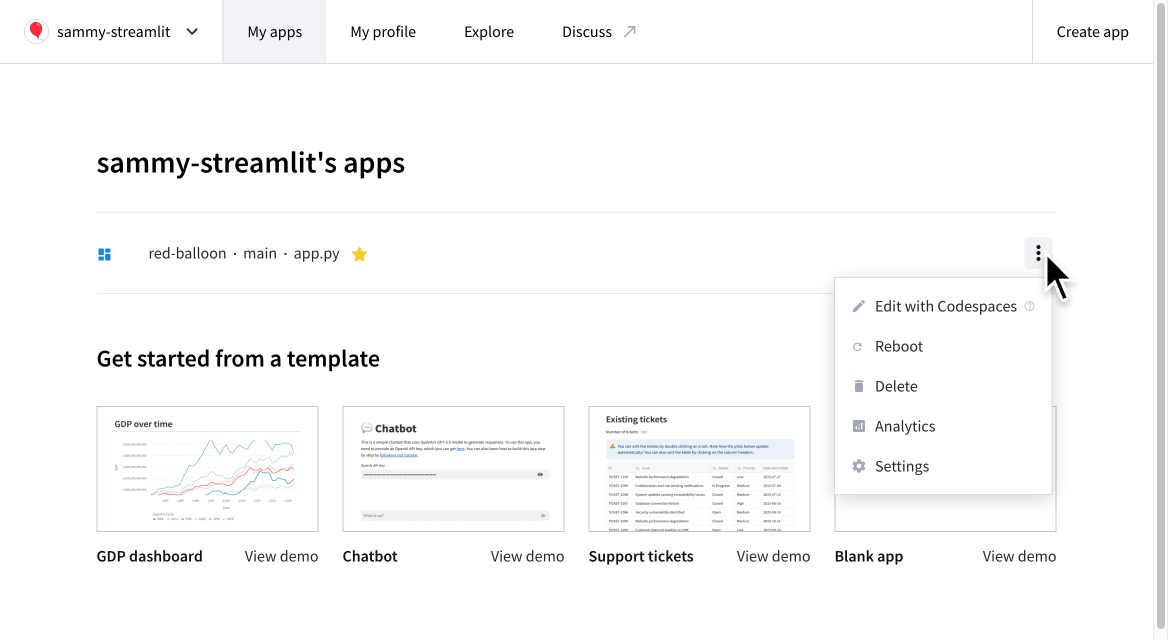Select Edit with Codespaces from the menu
1168x640 pixels.
click(945, 306)
